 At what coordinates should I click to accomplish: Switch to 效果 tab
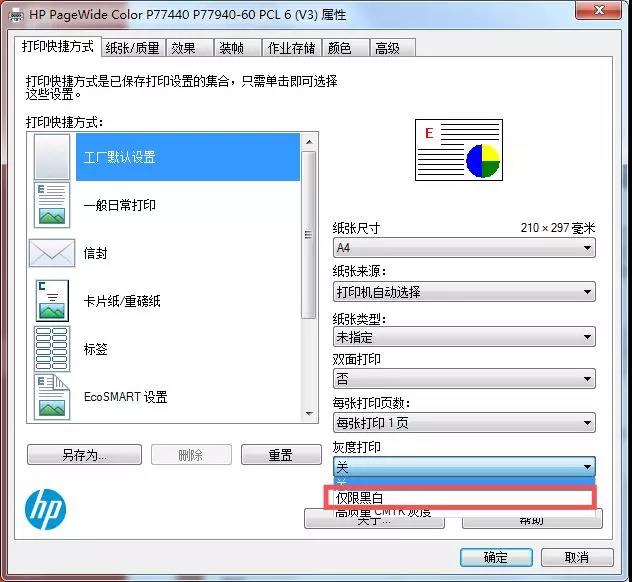(189, 48)
